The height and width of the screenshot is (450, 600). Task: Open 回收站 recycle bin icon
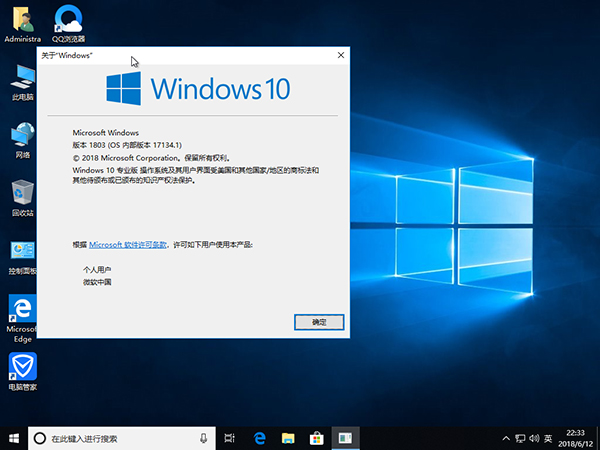tap(23, 198)
